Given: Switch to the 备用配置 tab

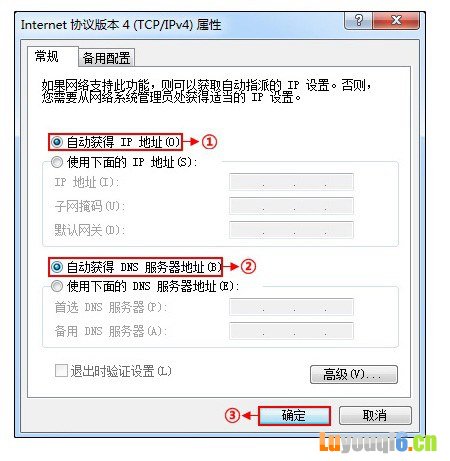Looking at the screenshot, I should pos(106,58).
